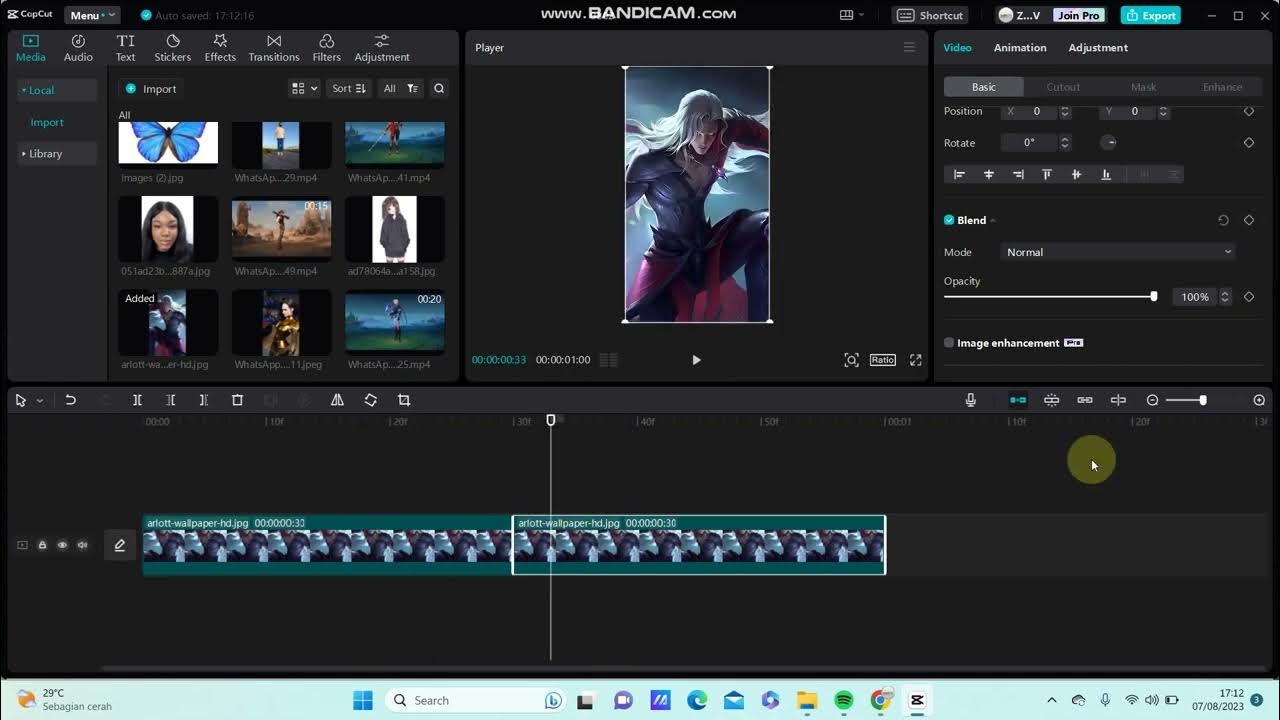Open the Sort dropdown
This screenshot has width=1280, height=720.
click(x=349, y=89)
